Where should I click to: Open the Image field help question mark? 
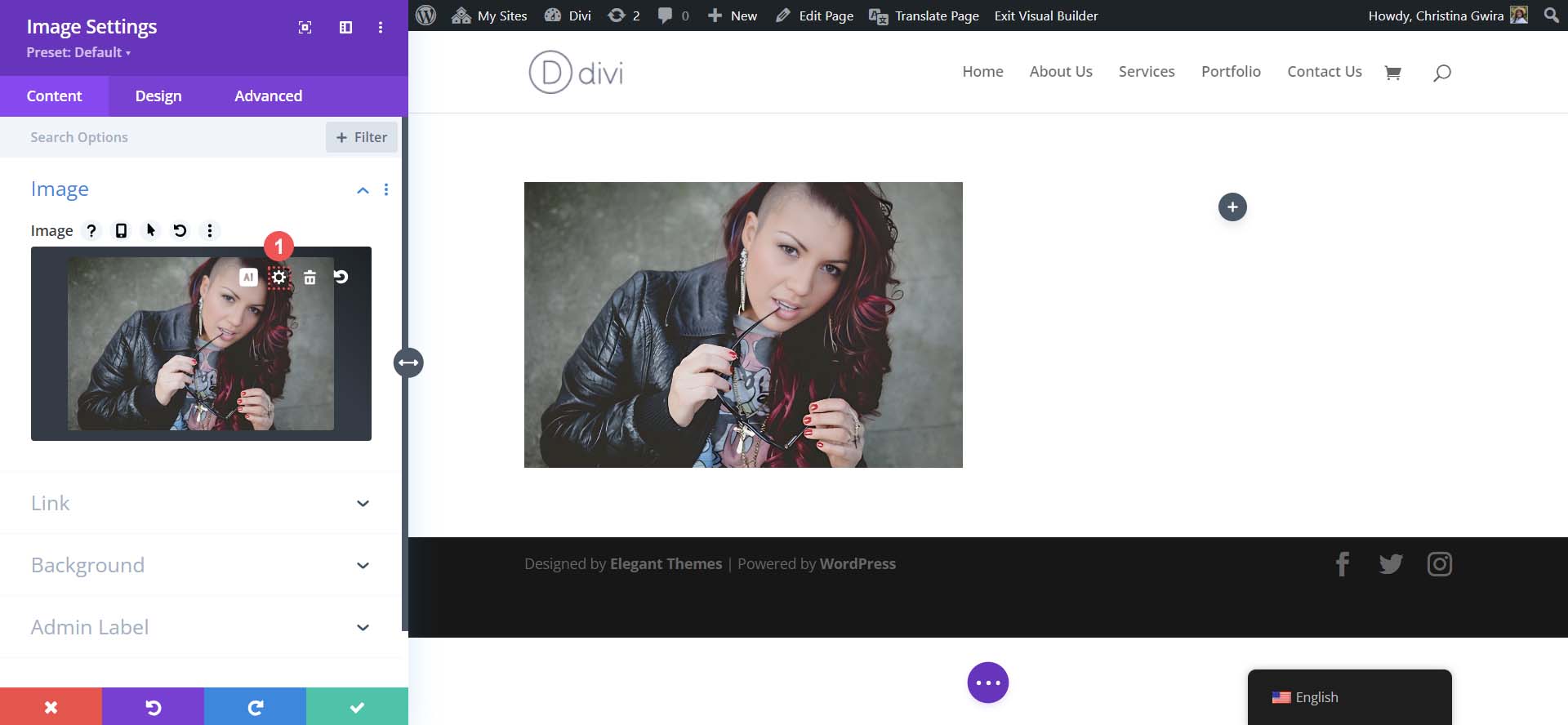[91, 231]
